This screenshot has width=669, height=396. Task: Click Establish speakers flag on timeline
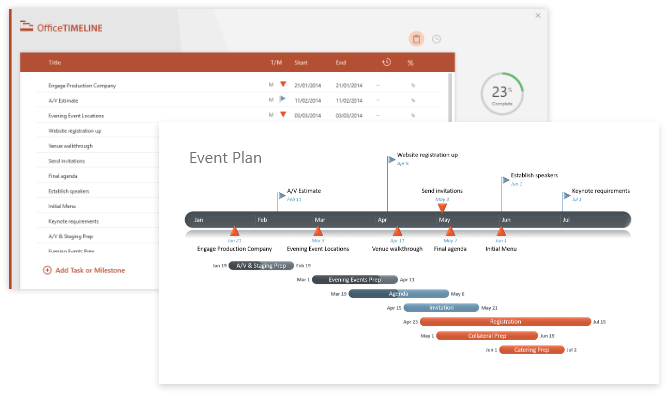tap(506, 180)
